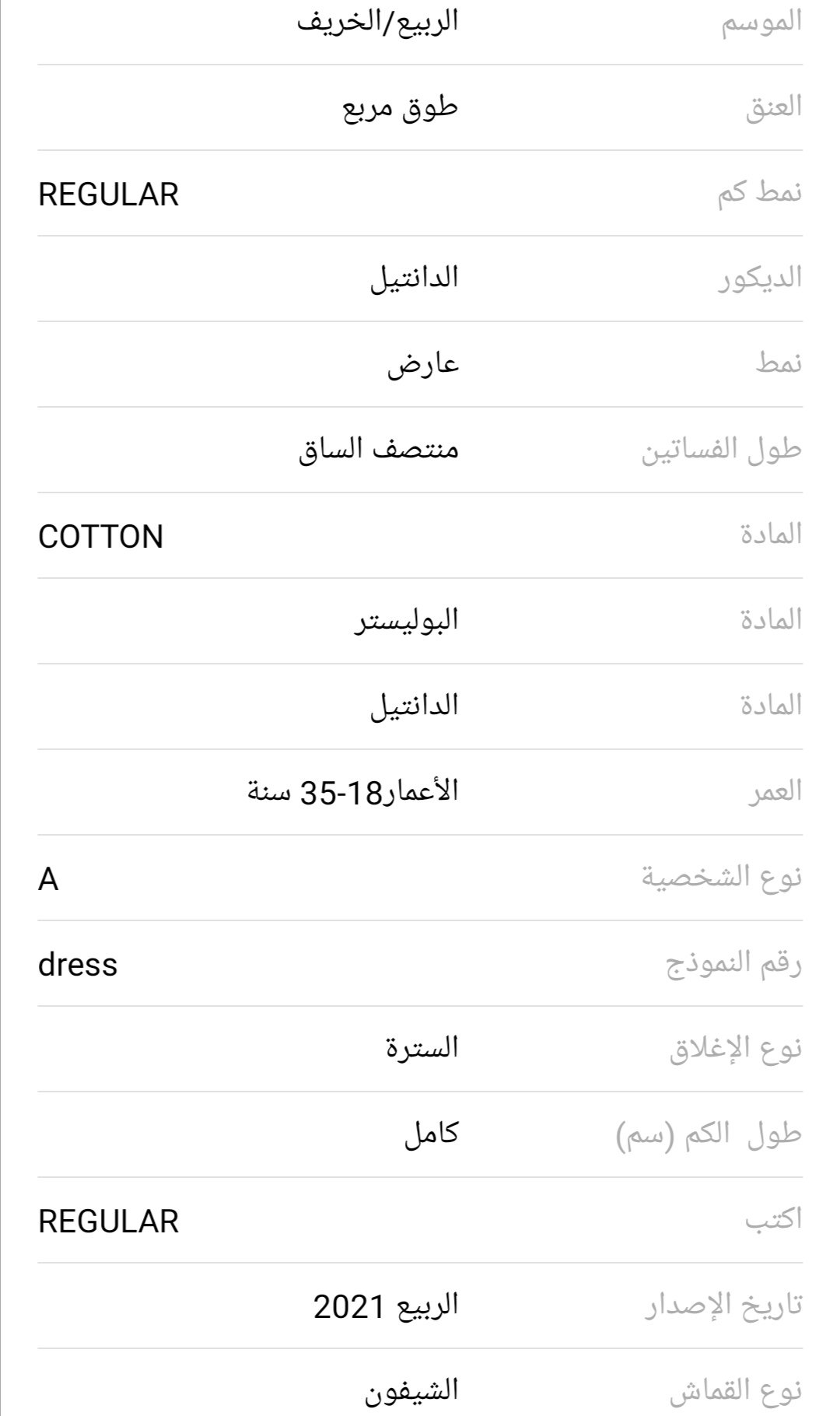Tap the عارض style value
This screenshot has width=840, height=1416.
coord(423,364)
